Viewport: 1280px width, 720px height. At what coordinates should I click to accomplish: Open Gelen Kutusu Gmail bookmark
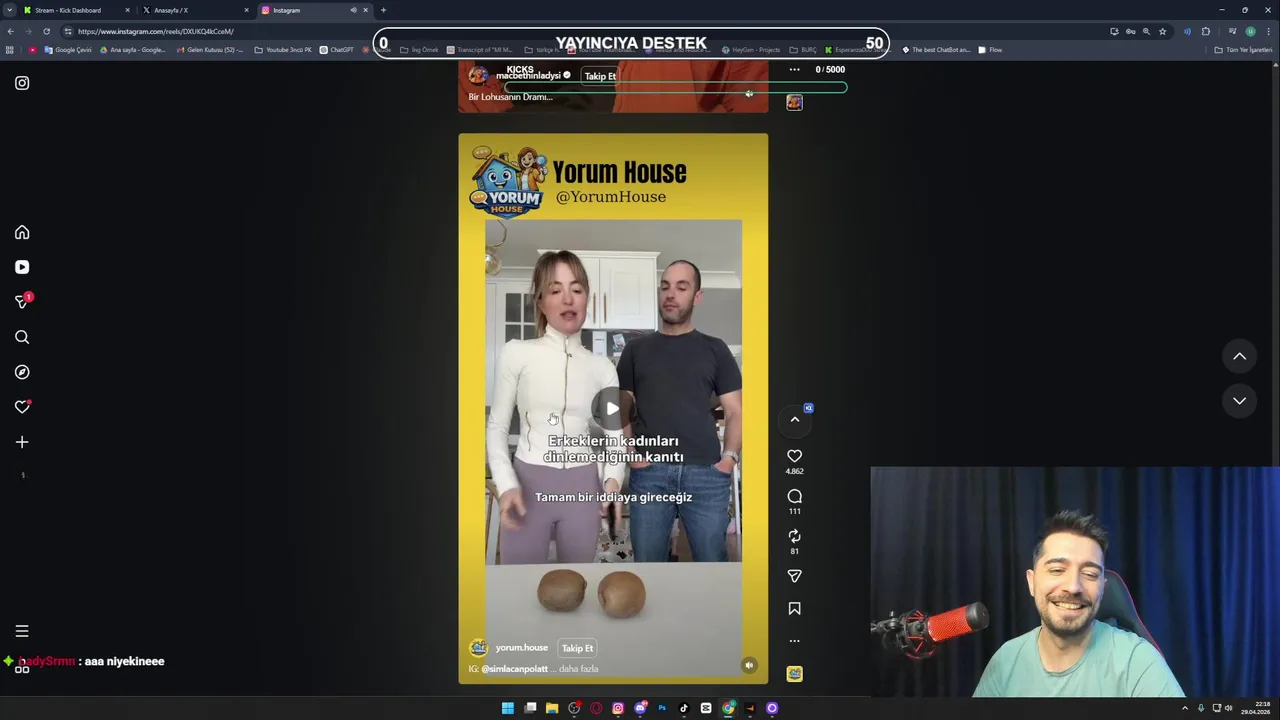click(x=210, y=50)
